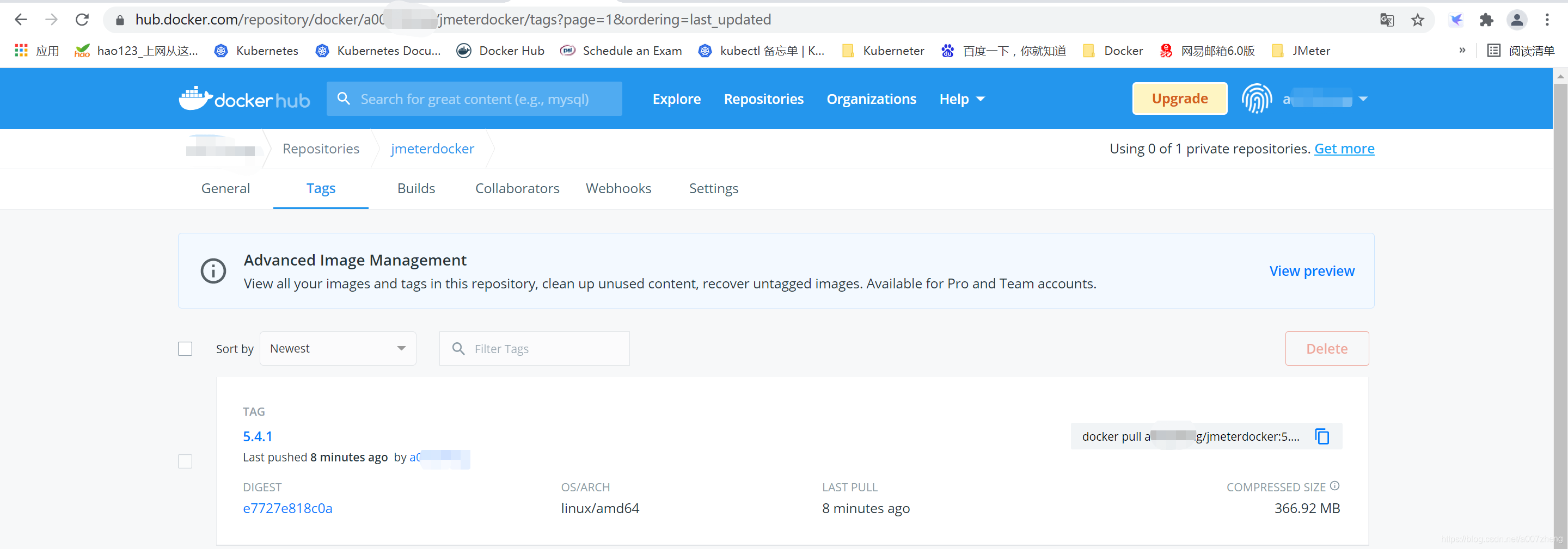The image size is (1568, 549).
Task: Switch to General tab
Action: [225, 189]
